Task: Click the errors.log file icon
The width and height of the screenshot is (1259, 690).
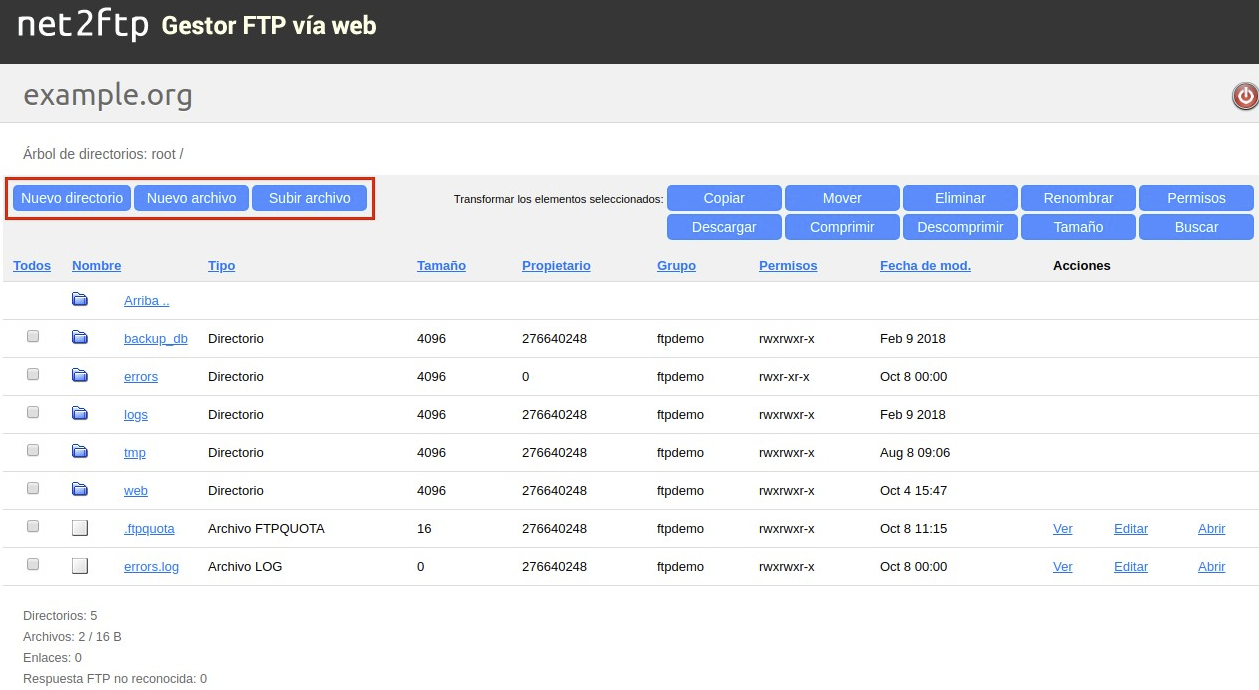Action: (x=80, y=566)
